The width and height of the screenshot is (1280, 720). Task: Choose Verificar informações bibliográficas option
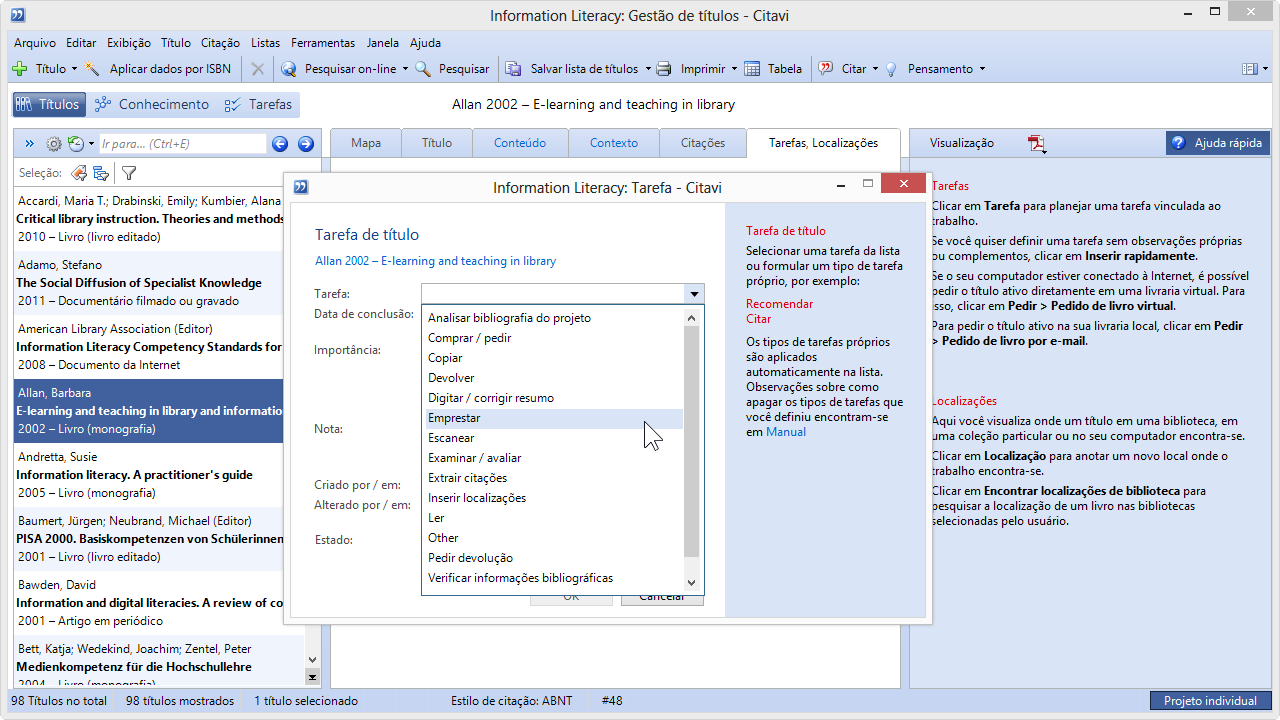pos(552,578)
